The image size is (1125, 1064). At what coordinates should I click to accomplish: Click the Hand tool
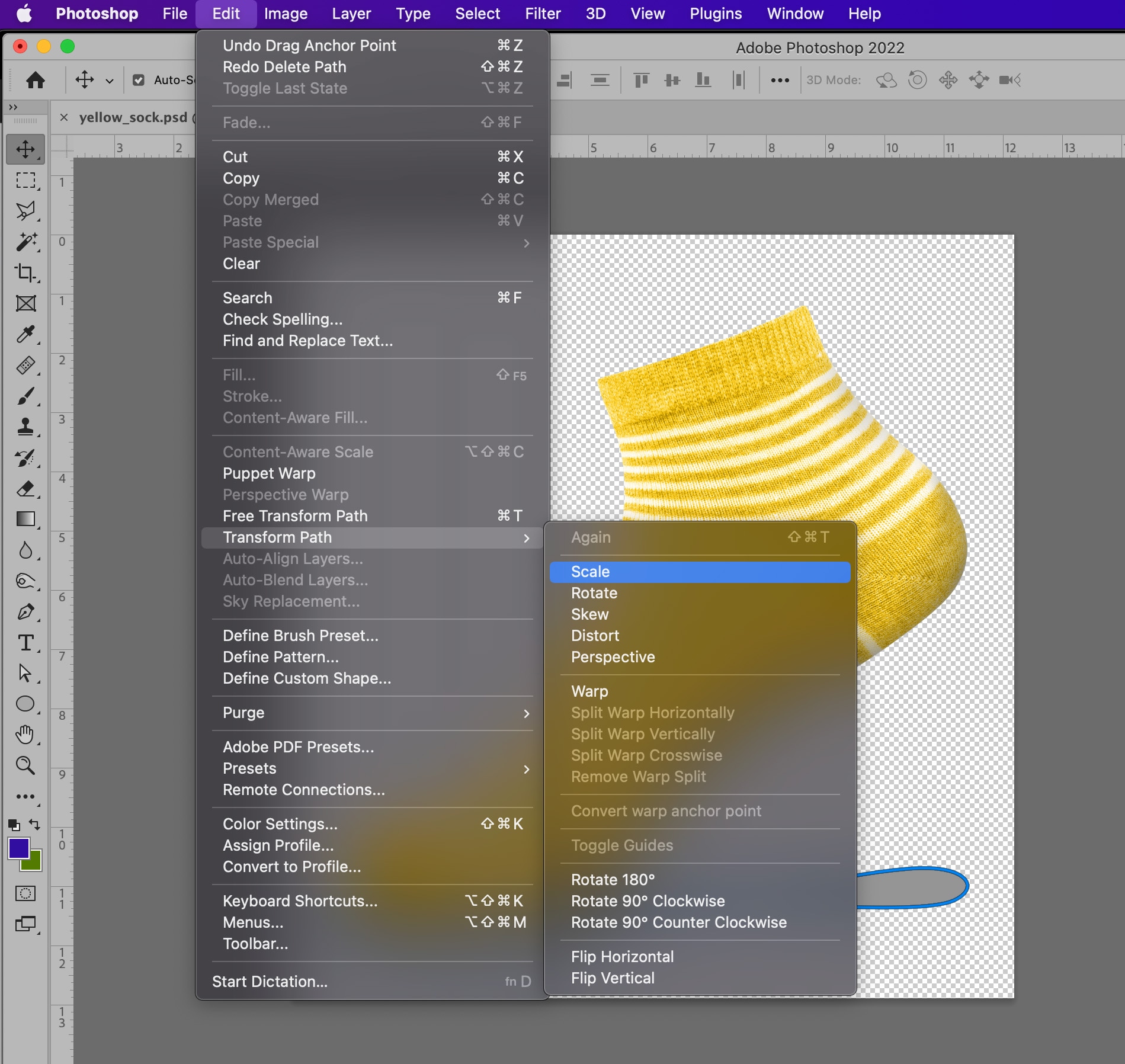pyautogui.click(x=25, y=735)
